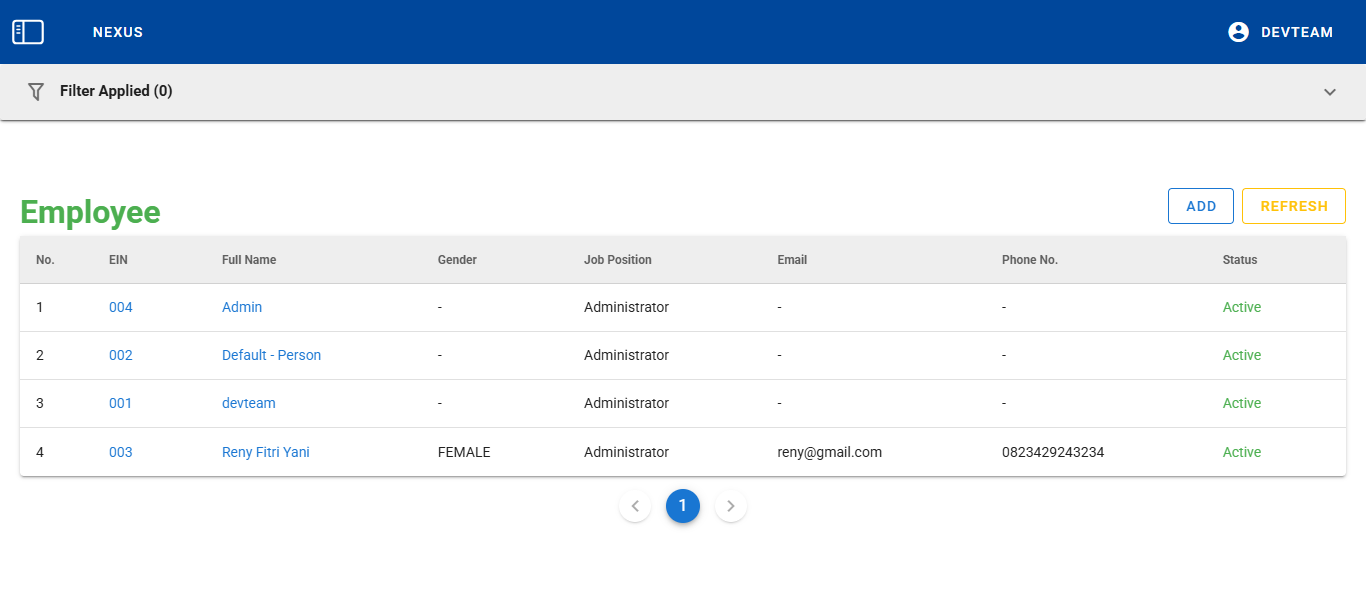Screen dimensions: 1366x599
Task: Select page 1 in pagination
Action: 683,506
